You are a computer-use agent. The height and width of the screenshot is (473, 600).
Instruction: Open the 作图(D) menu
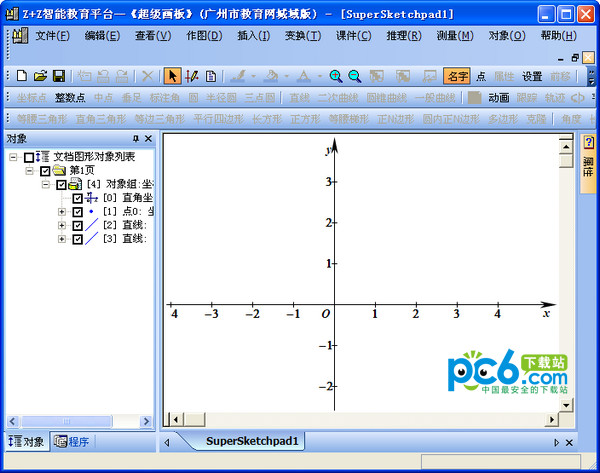tap(204, 36)
